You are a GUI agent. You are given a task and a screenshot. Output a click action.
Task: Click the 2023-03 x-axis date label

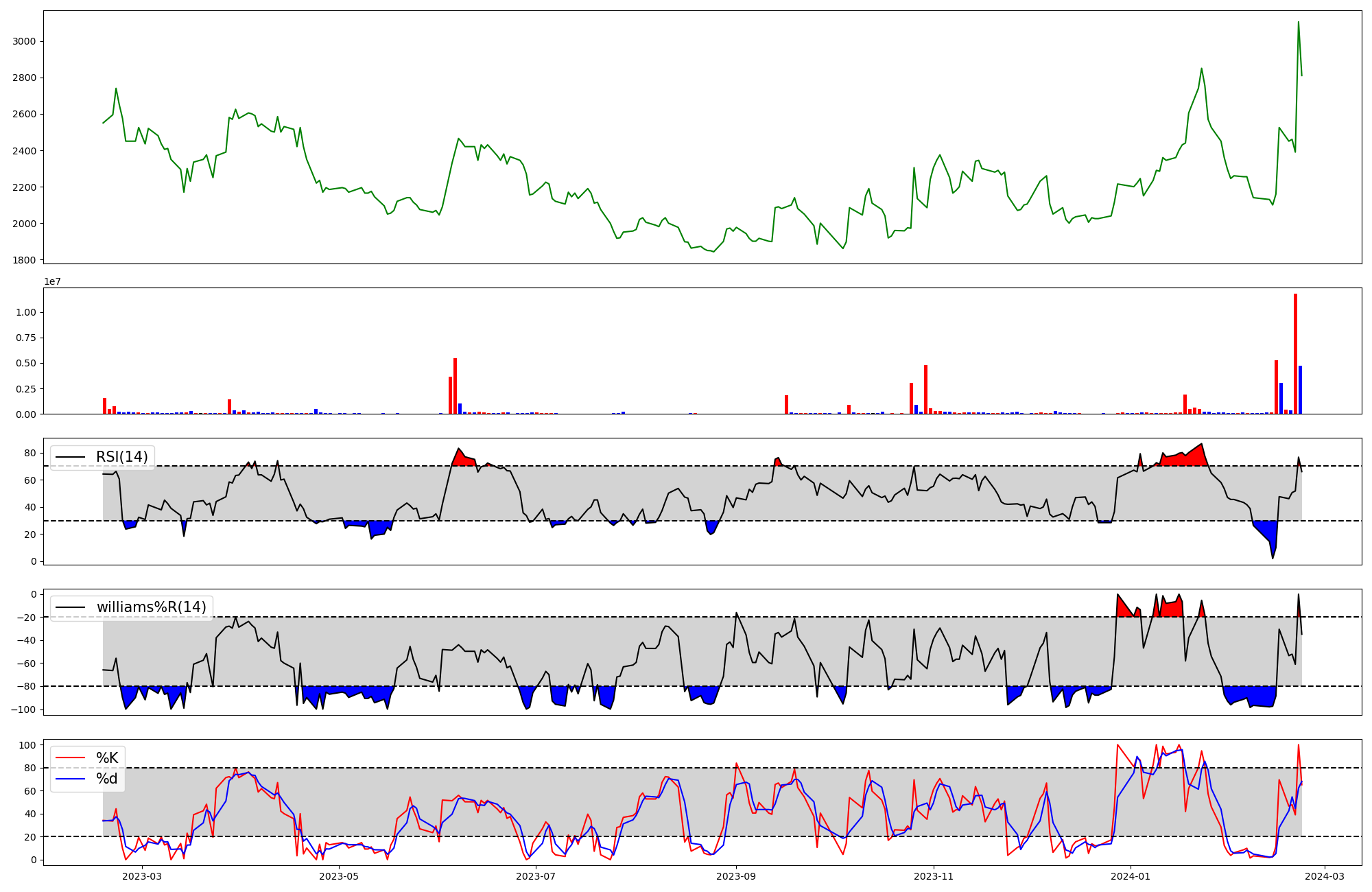(x=142, y=876)
